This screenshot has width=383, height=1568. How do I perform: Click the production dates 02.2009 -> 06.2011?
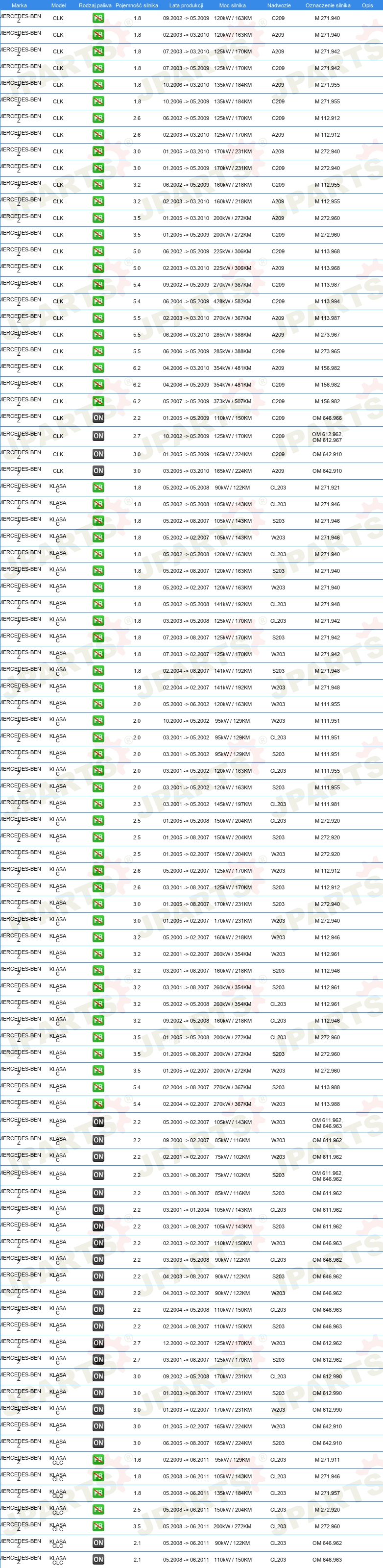(186, 1460)
